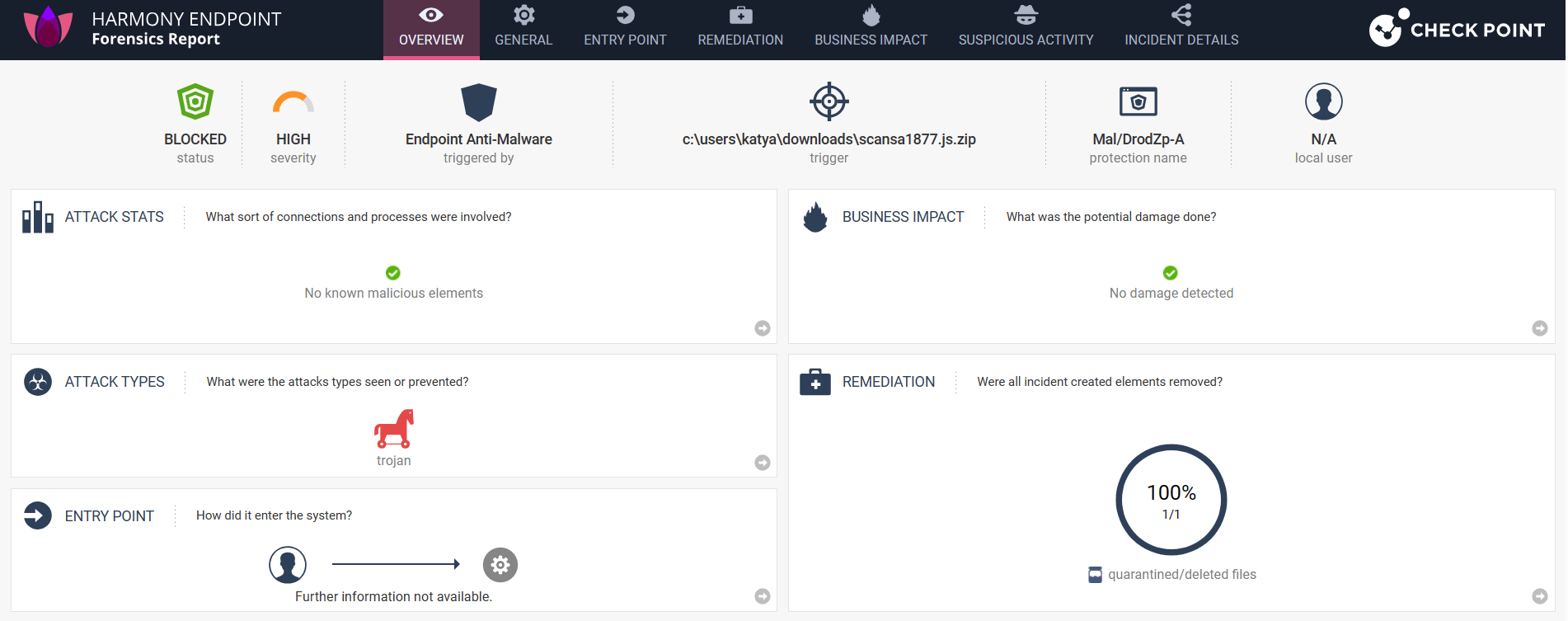This screenshot has height=621, width=1568.
Task: Click the green check above No damage detected
Action: click(1171, 273)
